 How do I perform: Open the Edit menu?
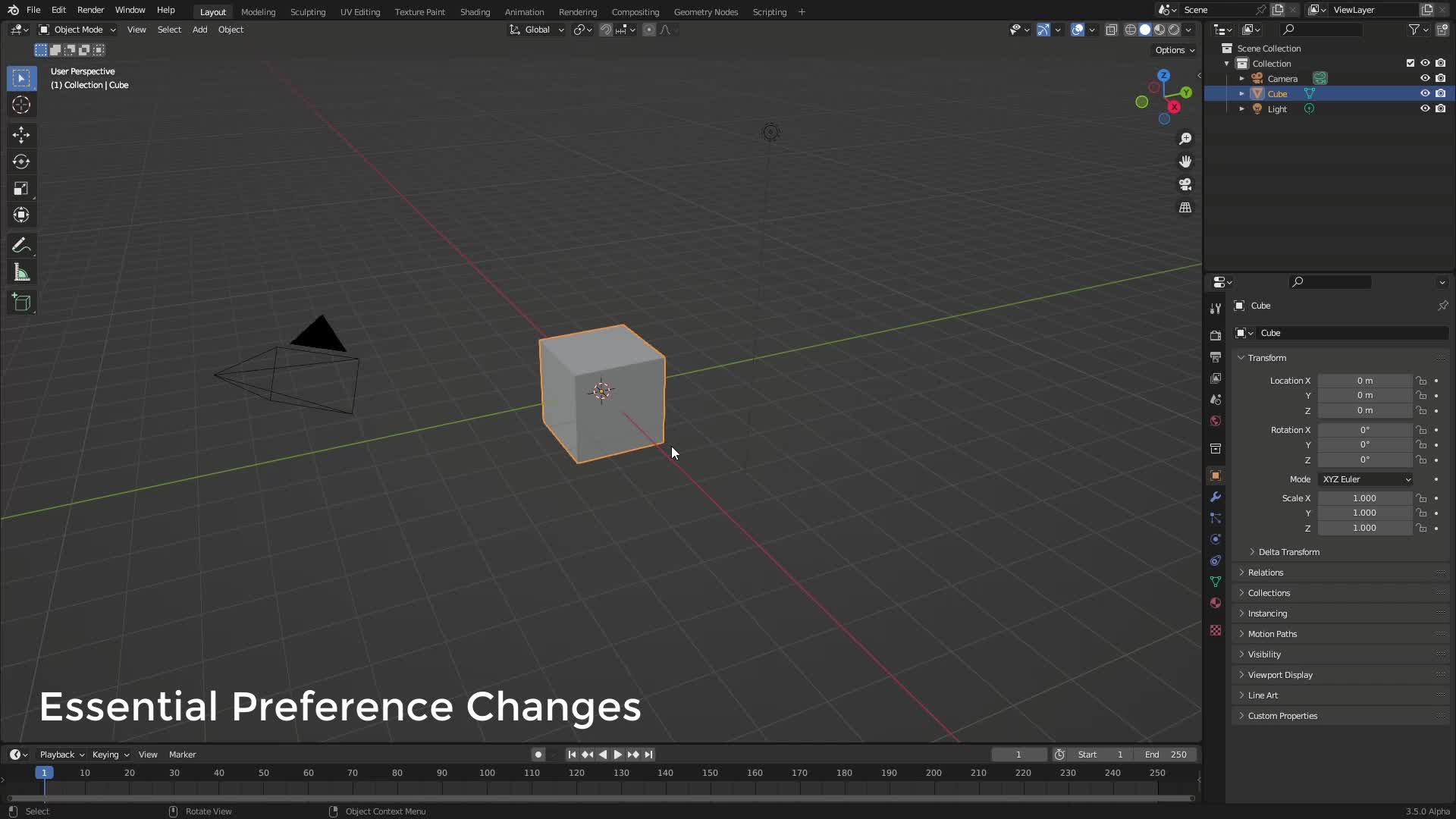click(x=58, y=10)
